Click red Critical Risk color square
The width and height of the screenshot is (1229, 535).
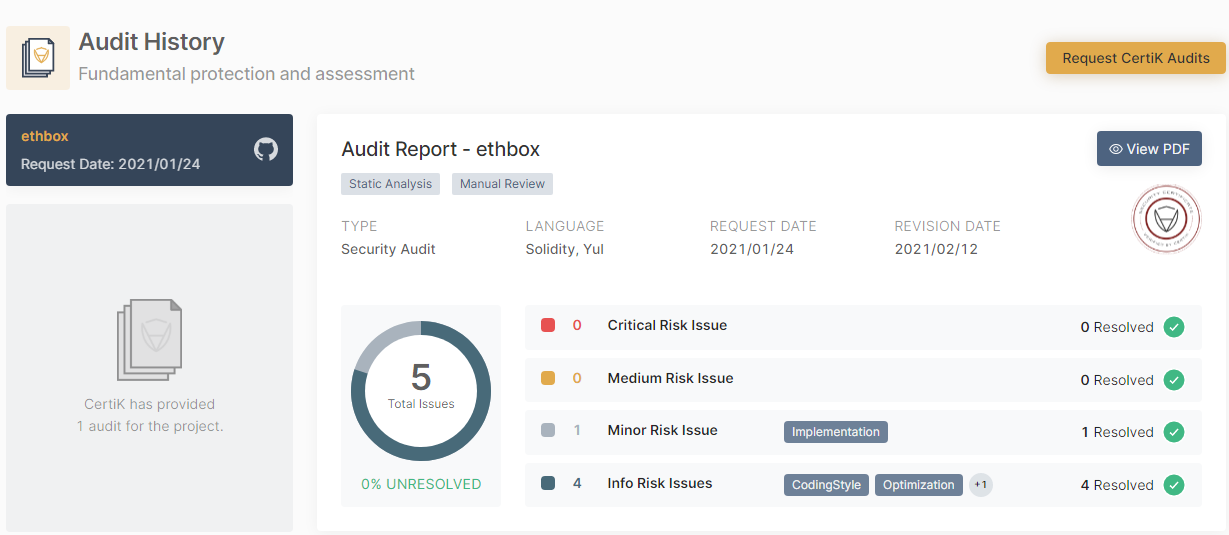[x=548, y=325]
